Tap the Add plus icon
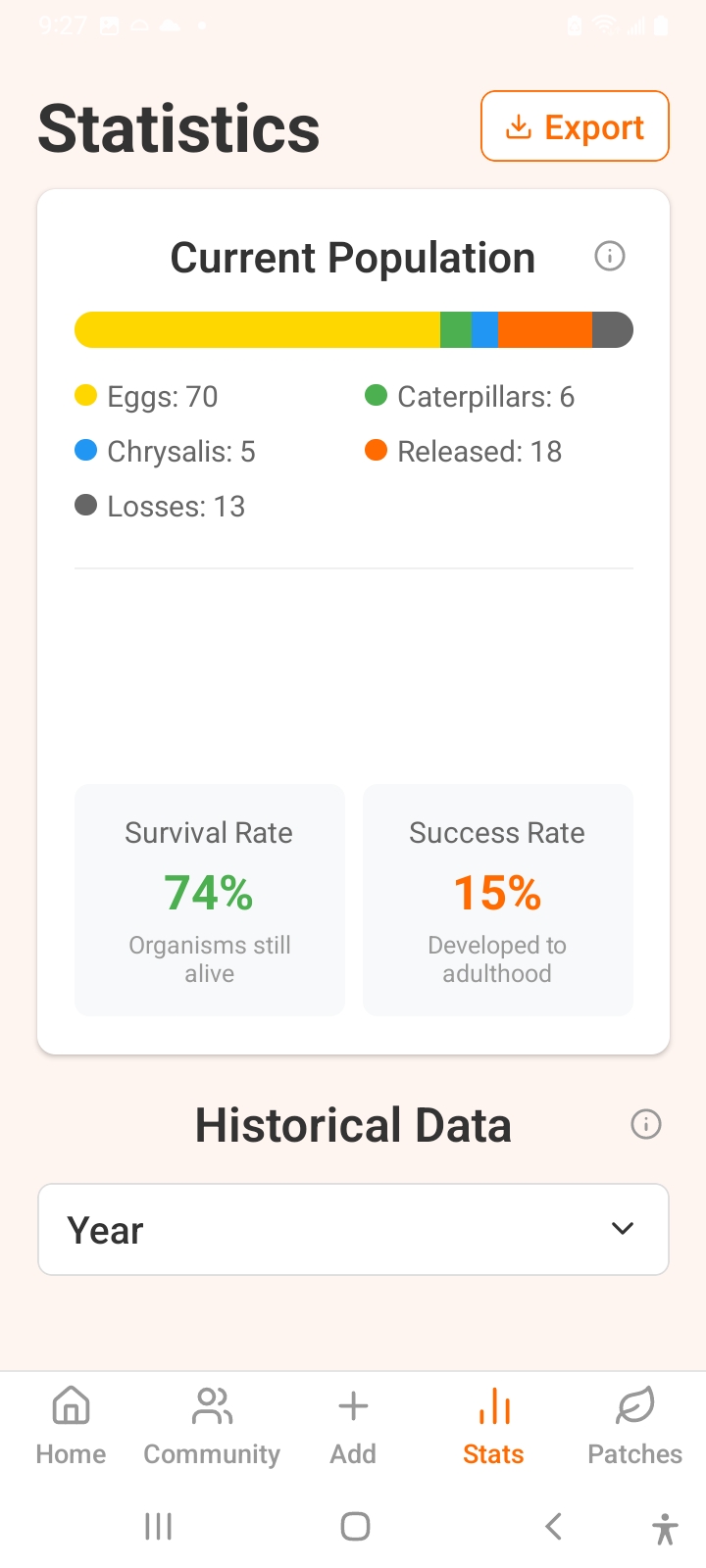This screenshot has height=1568, width=706. point(353,1407)
